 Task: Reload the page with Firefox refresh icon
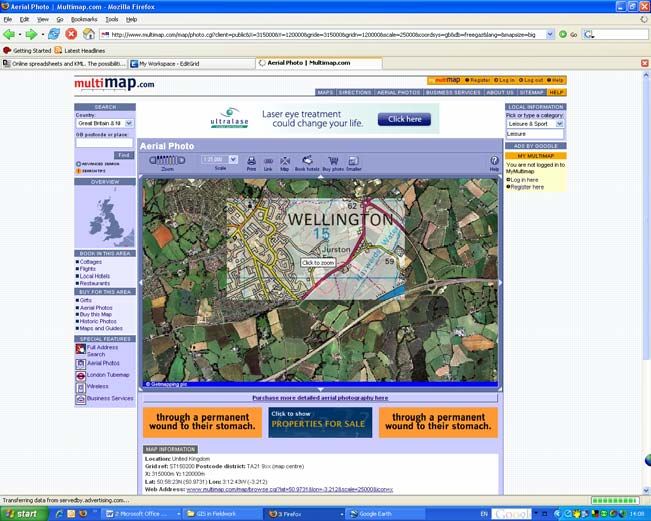[54, 34]
